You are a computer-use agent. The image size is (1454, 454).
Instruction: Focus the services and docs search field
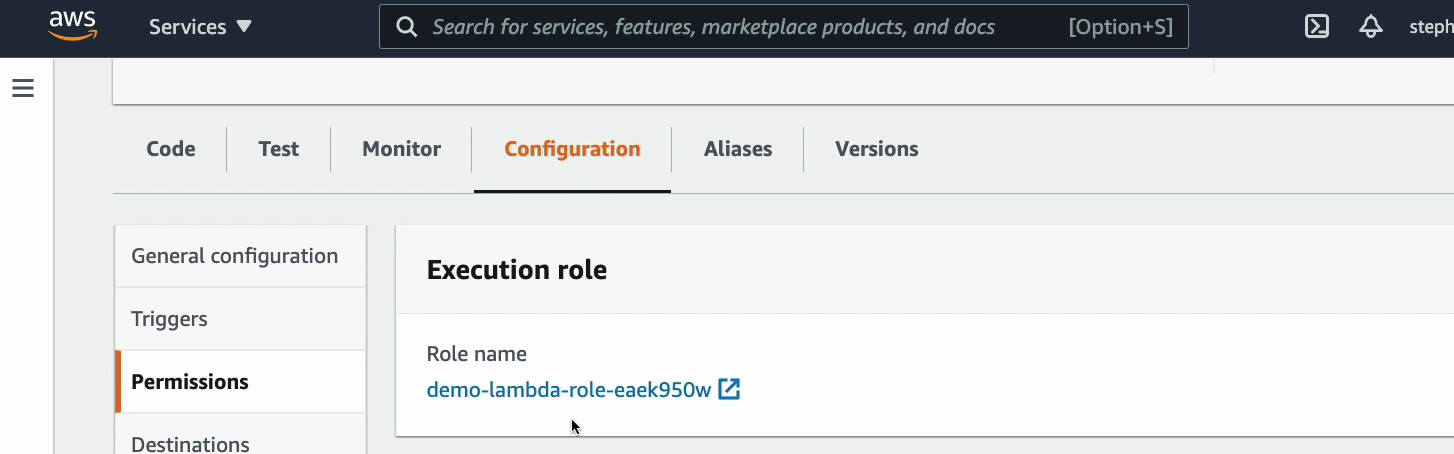tap(783, 27)
